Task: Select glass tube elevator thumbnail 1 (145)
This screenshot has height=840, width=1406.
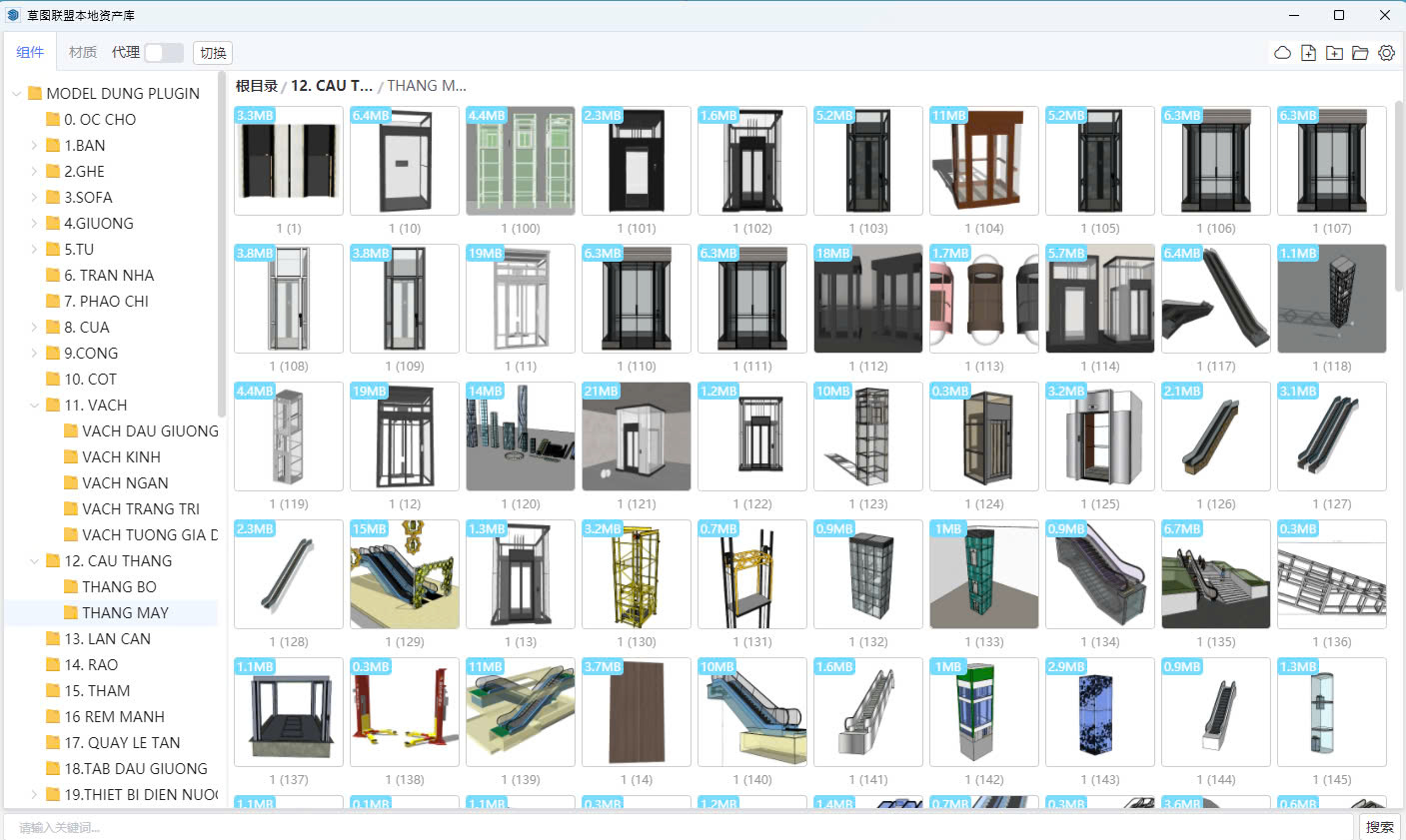Action: (1332, 712)
